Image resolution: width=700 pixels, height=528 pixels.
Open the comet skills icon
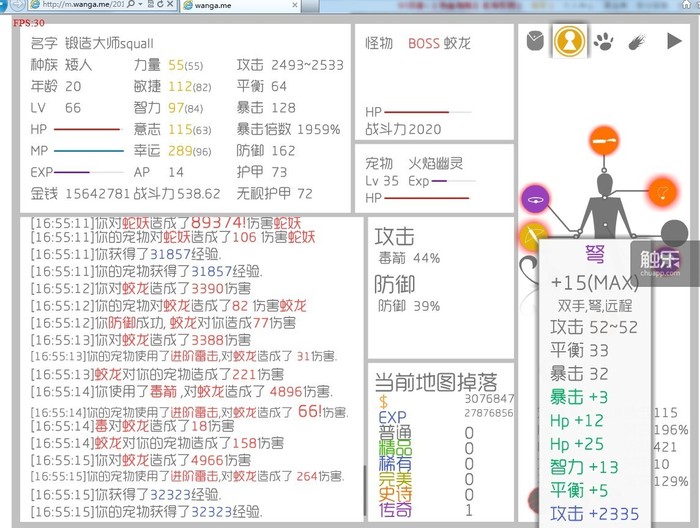(x=637, y=42)
